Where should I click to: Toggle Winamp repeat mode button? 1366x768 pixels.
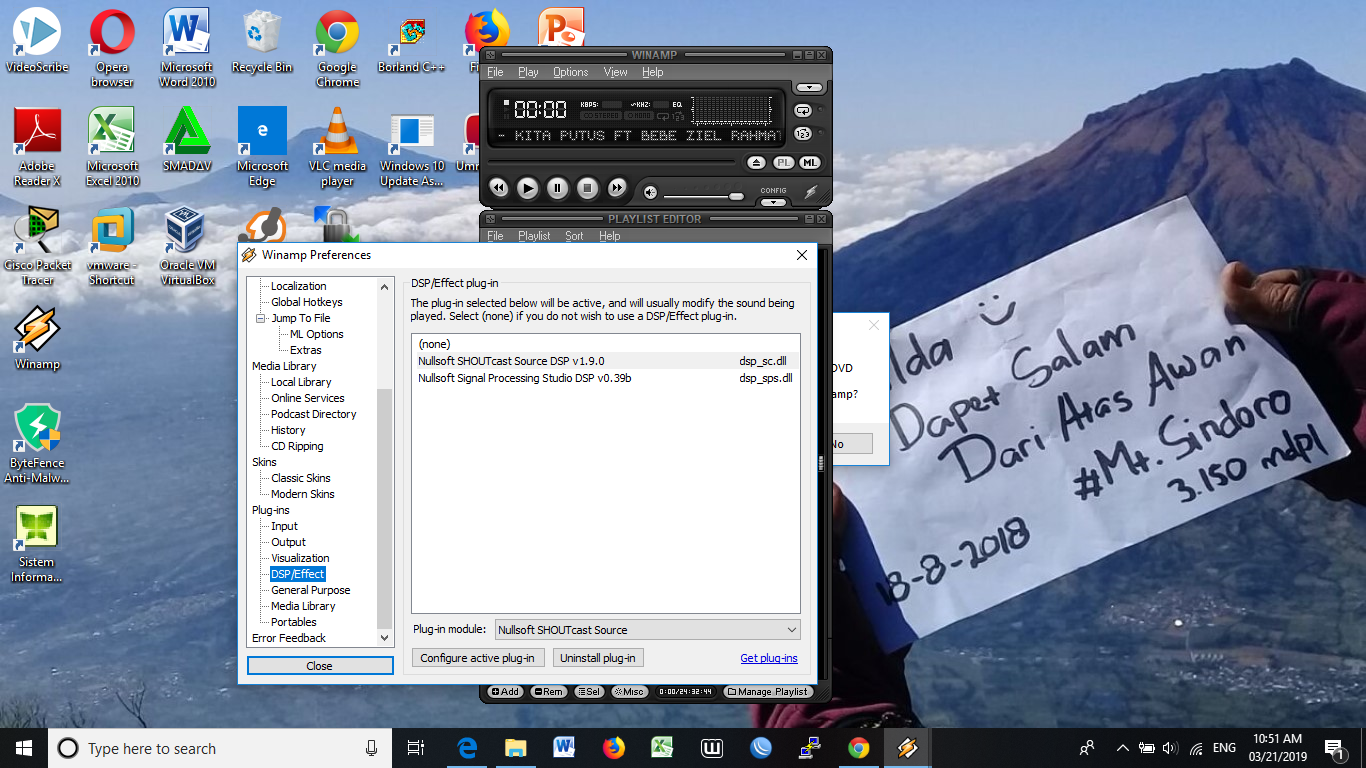coord(803,111)
